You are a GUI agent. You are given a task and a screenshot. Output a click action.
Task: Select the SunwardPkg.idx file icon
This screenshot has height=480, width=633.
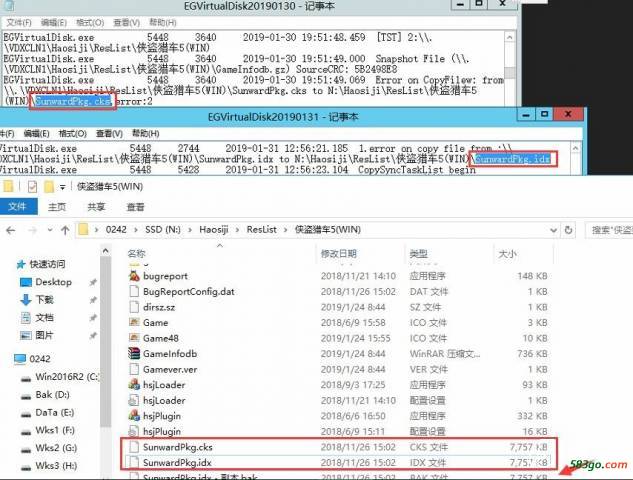point(134,462)
